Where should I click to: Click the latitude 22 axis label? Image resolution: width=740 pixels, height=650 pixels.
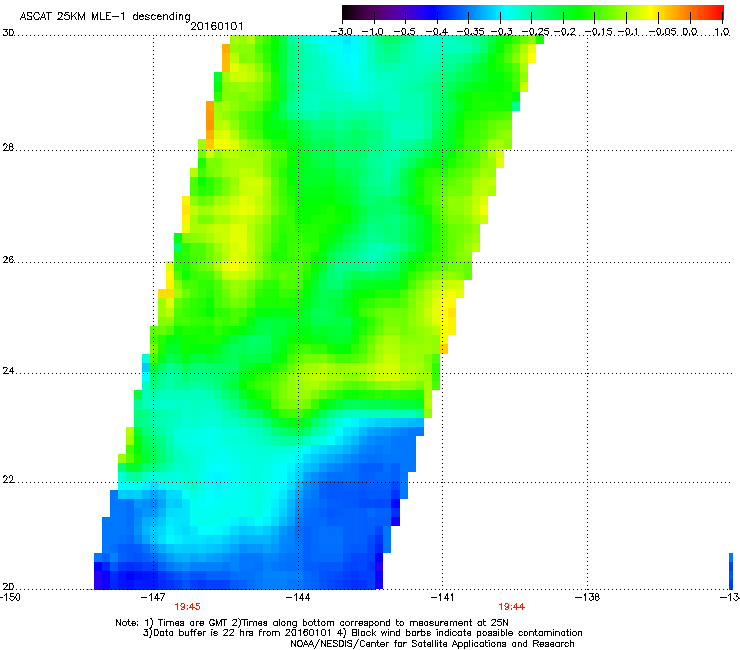coord(8,480)
